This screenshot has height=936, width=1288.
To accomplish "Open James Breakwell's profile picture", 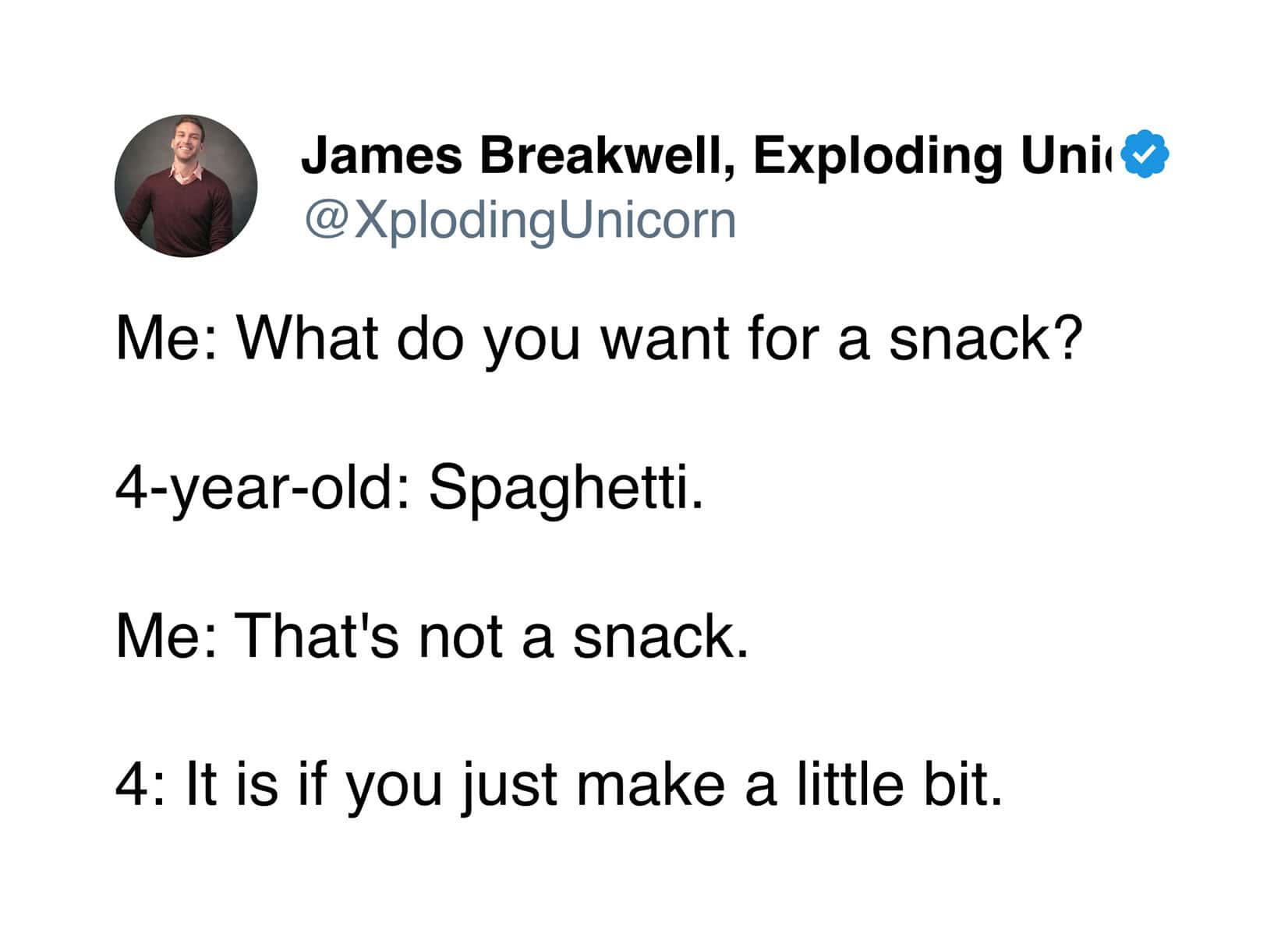I will point(186,185).
